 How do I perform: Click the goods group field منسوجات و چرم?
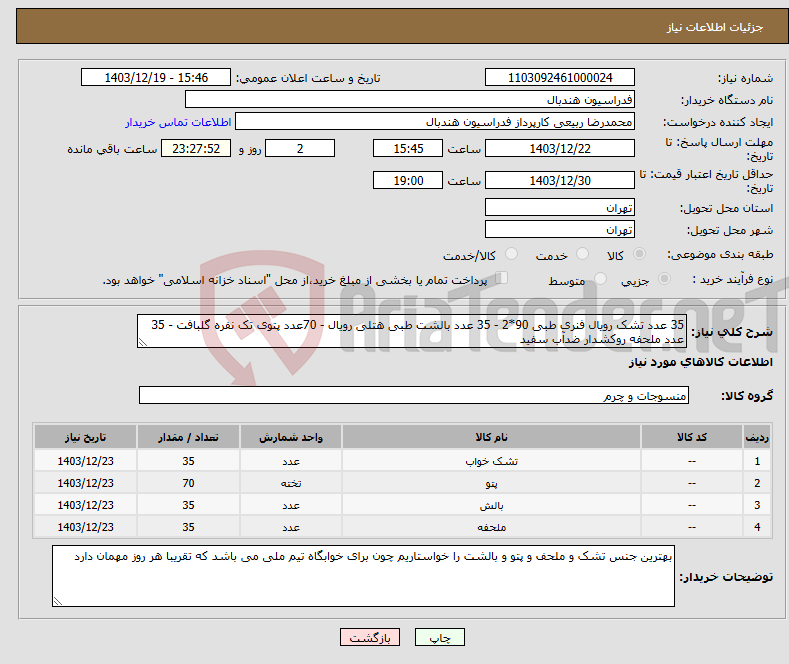click(x=414, y=395)
